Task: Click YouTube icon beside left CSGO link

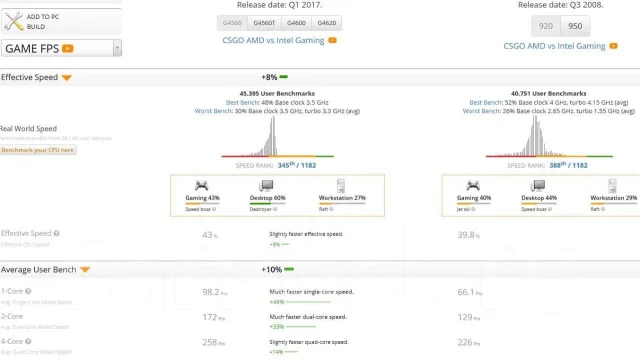Action: 332,40
